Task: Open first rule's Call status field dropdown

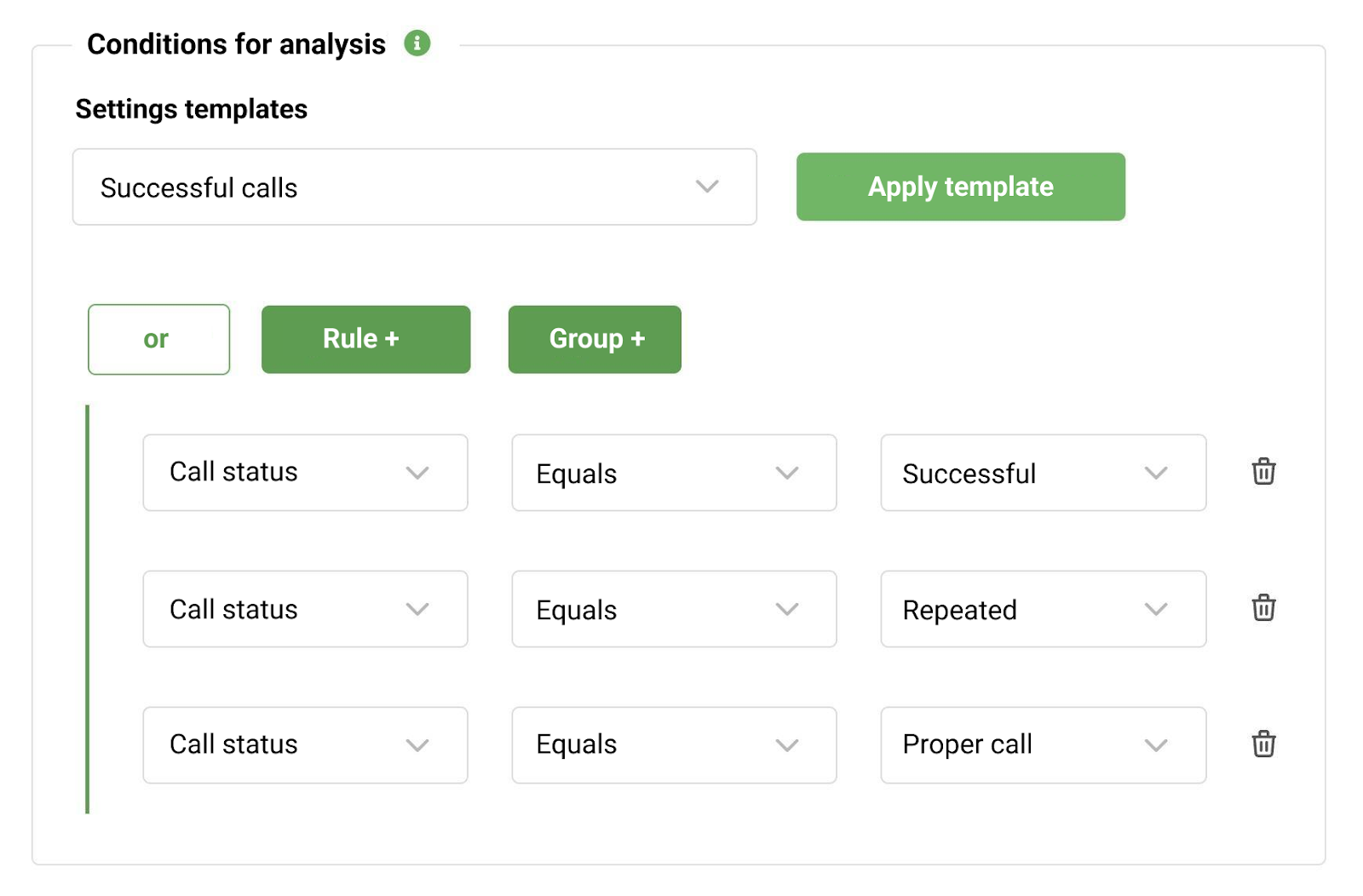Action: click(305, 473)
